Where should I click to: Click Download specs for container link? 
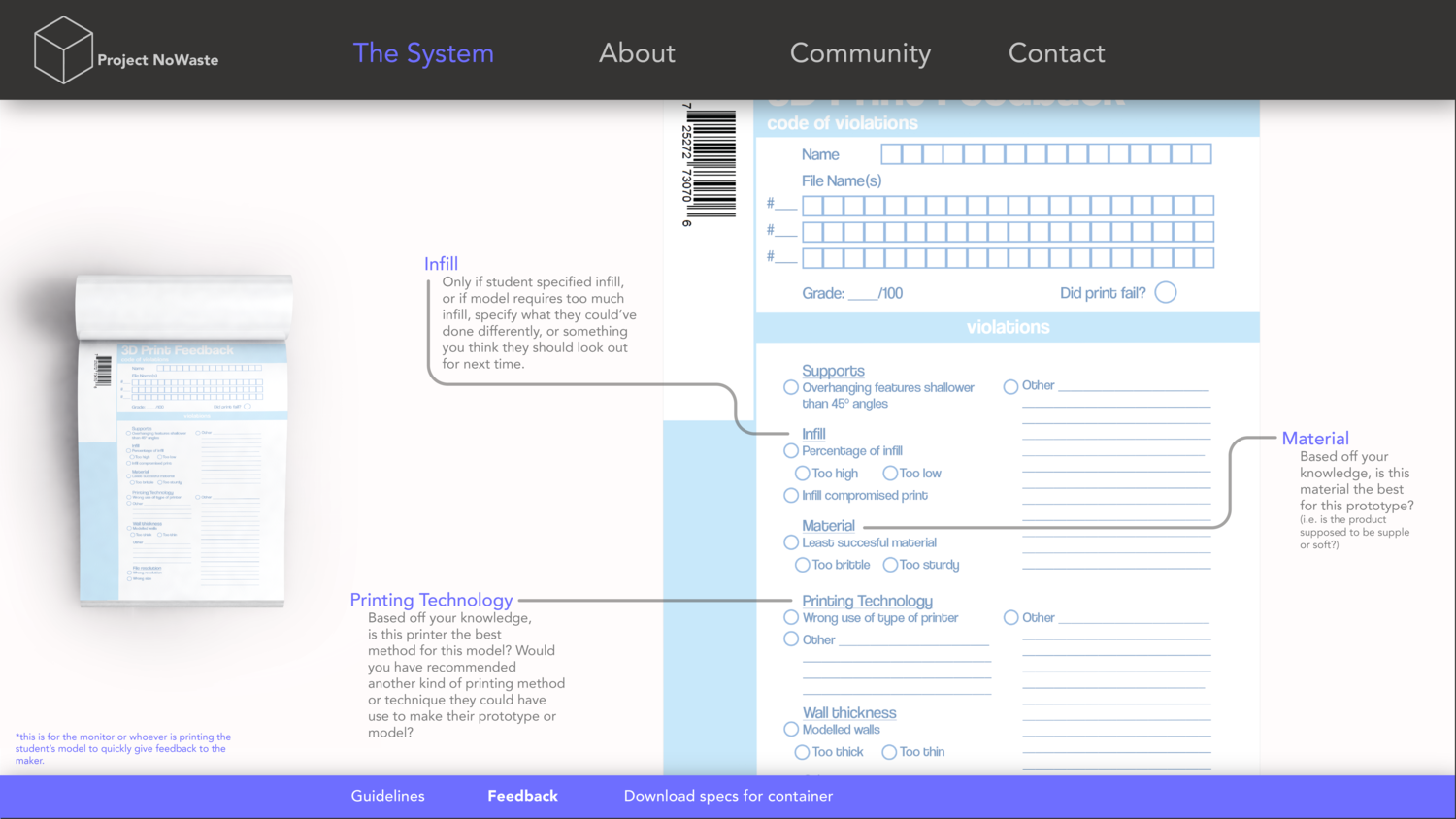(x=728, y=796)
